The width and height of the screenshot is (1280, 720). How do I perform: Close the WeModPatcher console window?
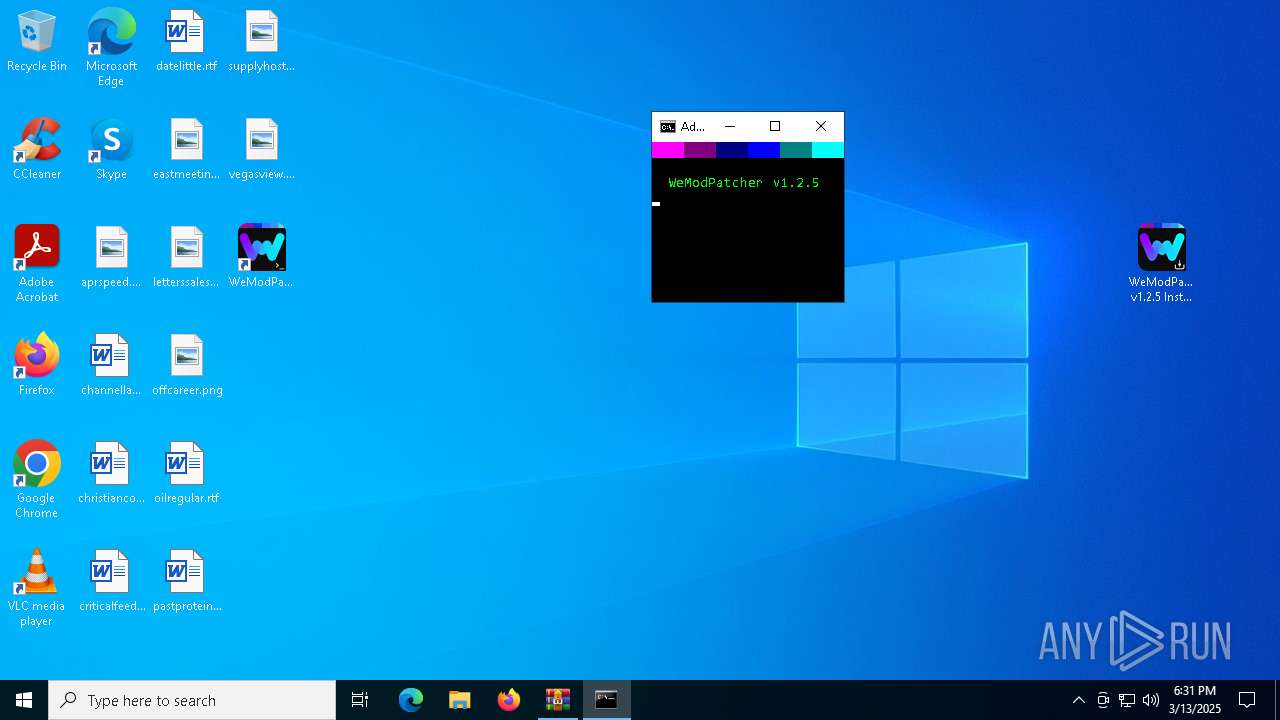(821, 127)
